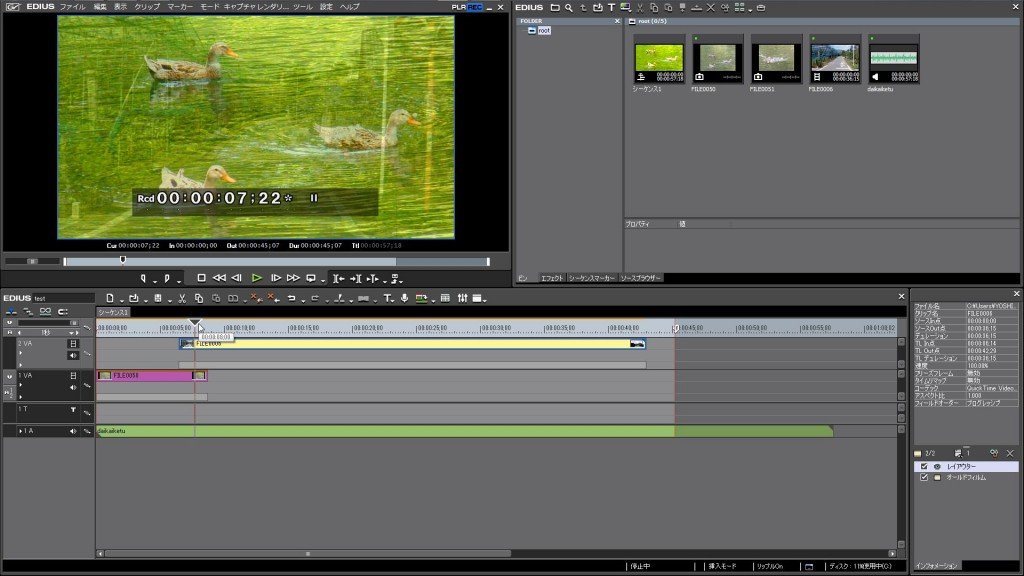This screenshot has height=576, width=1024.
Task: Click the insert/overwrite mode toggle icon
Action: click(x=12, y=312)
